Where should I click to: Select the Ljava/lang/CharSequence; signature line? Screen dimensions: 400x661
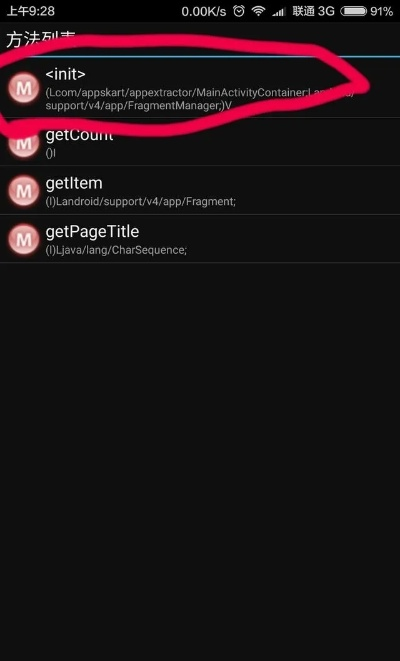coord(116,250)
